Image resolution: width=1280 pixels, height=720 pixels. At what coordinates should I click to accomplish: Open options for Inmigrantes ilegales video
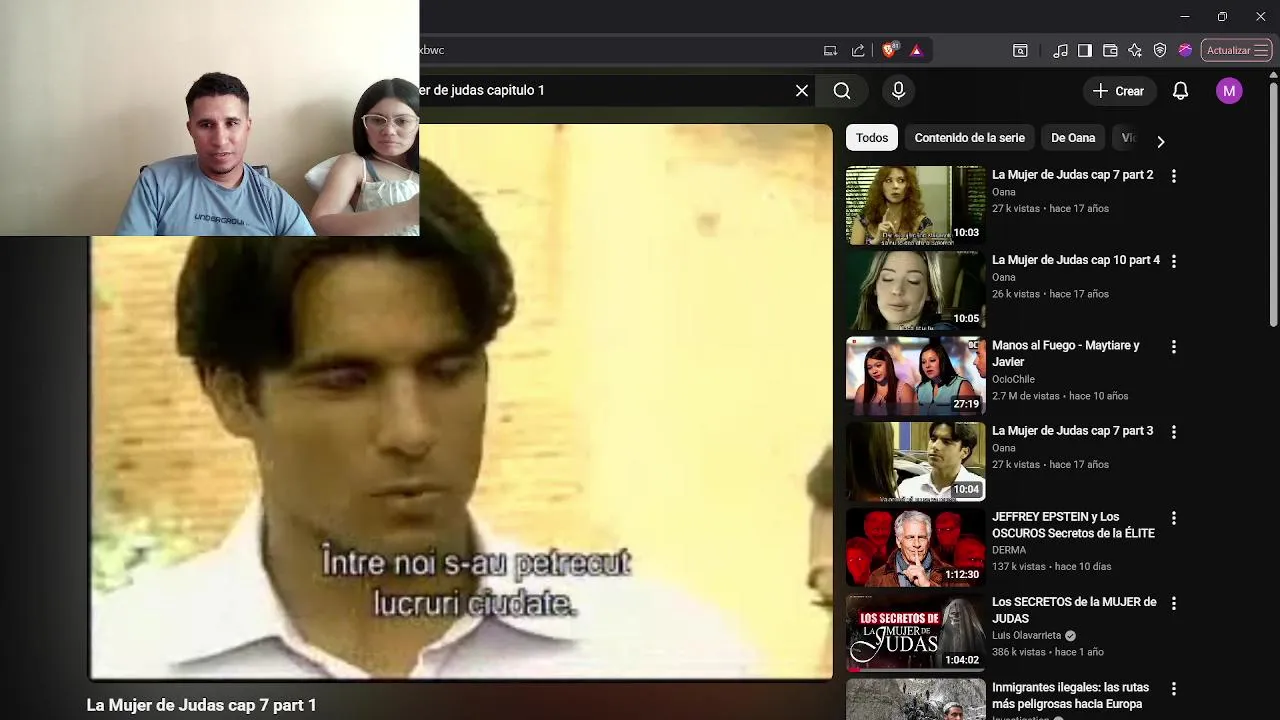(1174, 689)
